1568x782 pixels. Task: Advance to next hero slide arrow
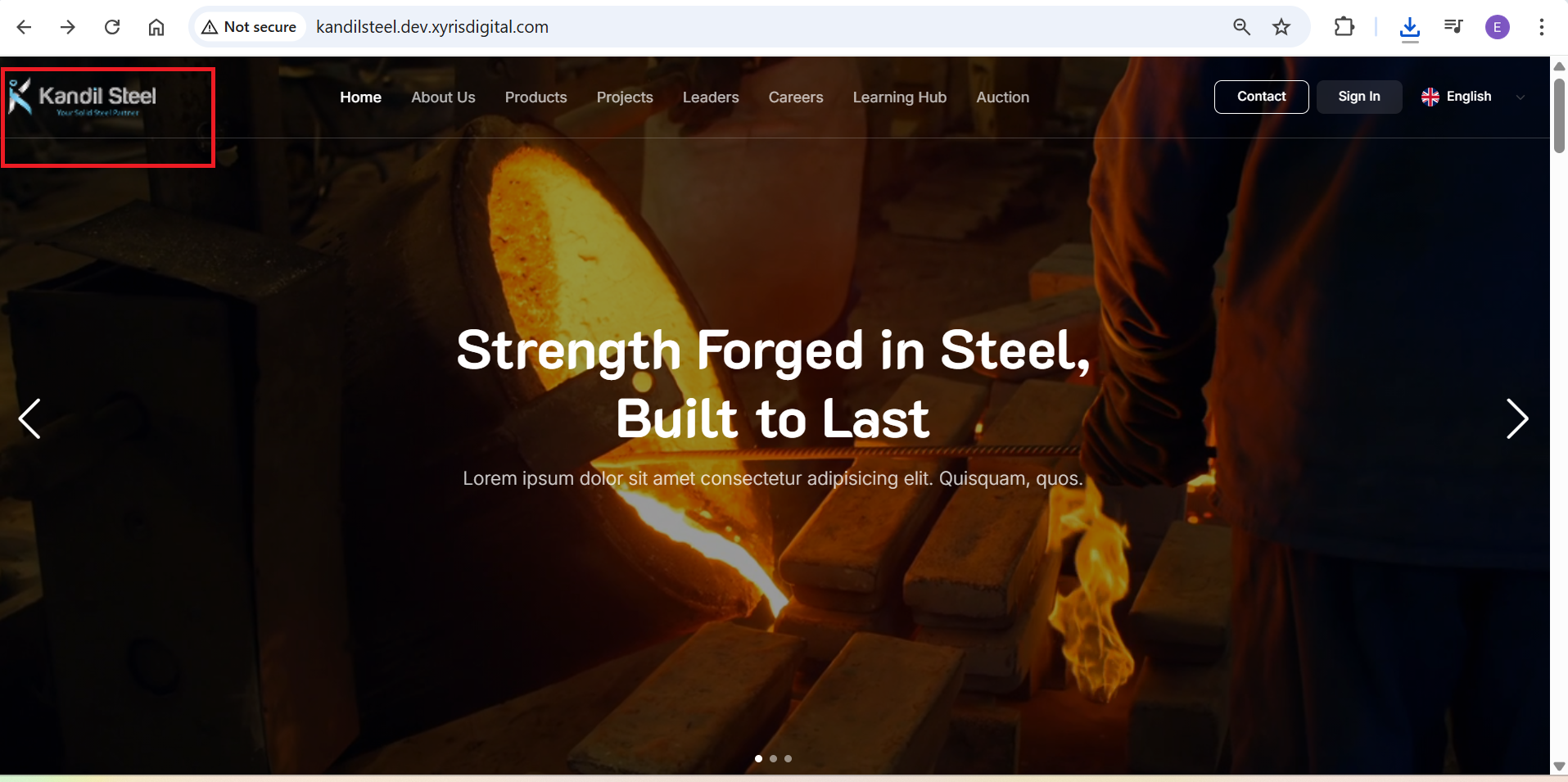[1517, 419]
